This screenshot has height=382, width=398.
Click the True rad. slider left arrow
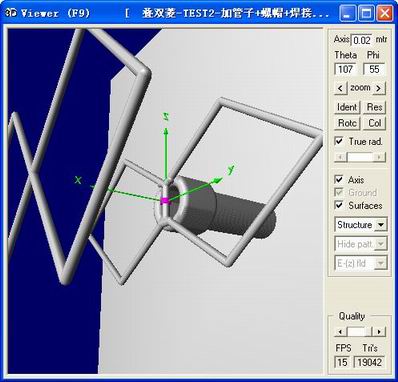click(340, 157)
